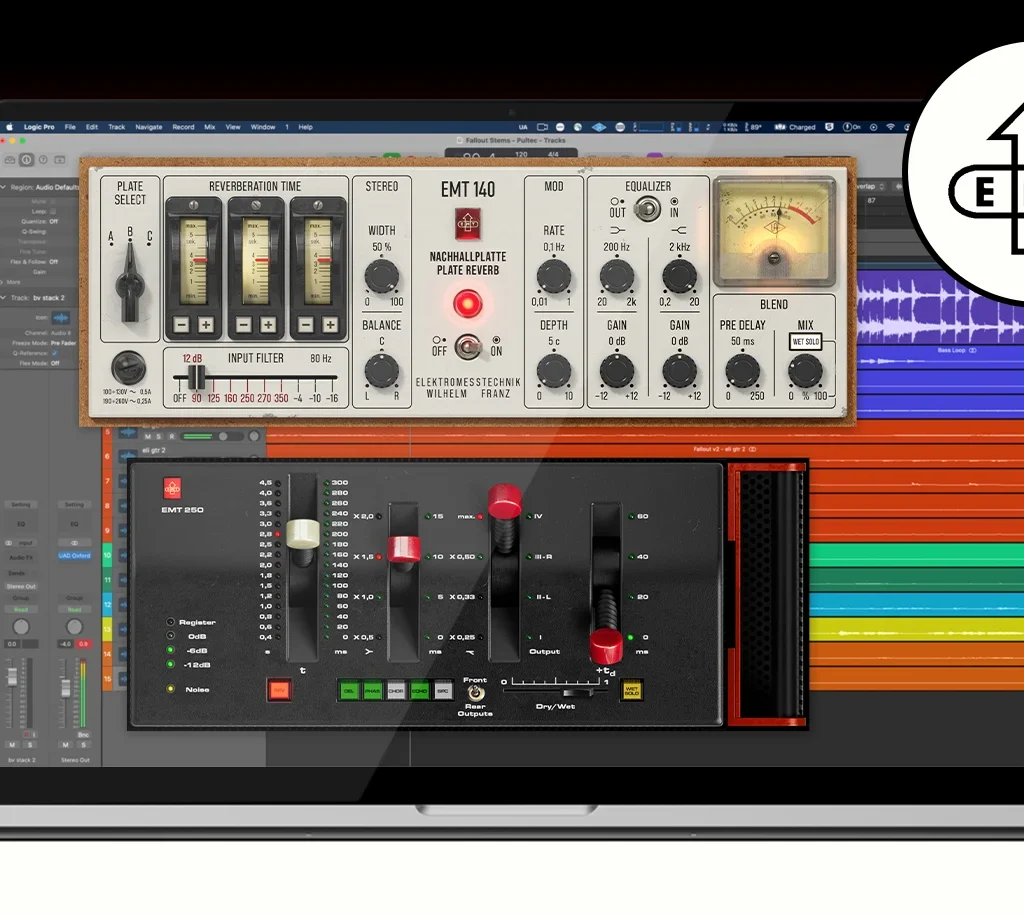Open the Navigate menu
This screenshot has width=1024, height=915.
coord(149,127)
